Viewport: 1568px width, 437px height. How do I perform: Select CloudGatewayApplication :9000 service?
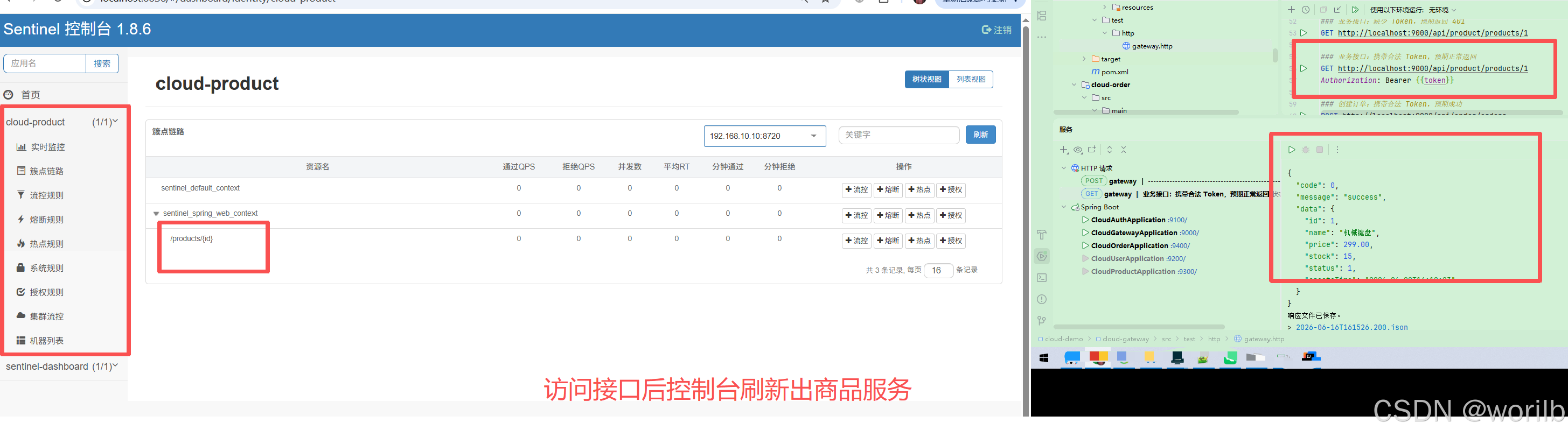pyautogui.click(x=1141, y=233)
